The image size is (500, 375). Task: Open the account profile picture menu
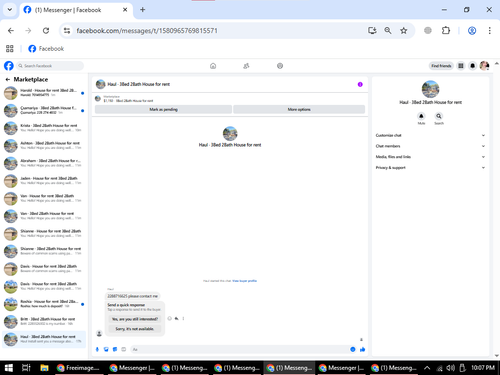(x=484, y=66)
